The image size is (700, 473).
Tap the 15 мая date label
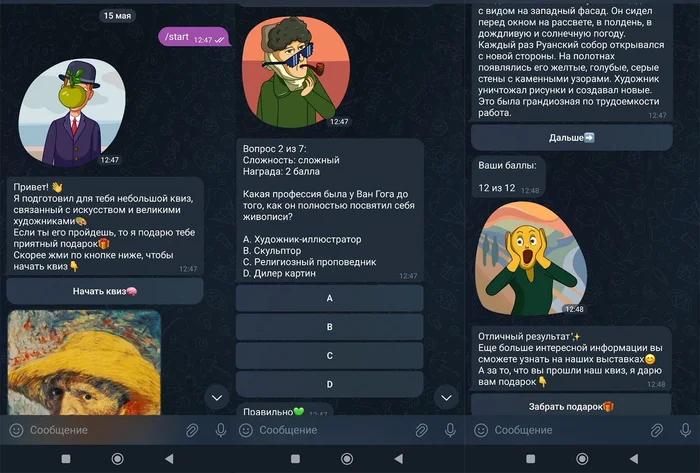[117, 16]
